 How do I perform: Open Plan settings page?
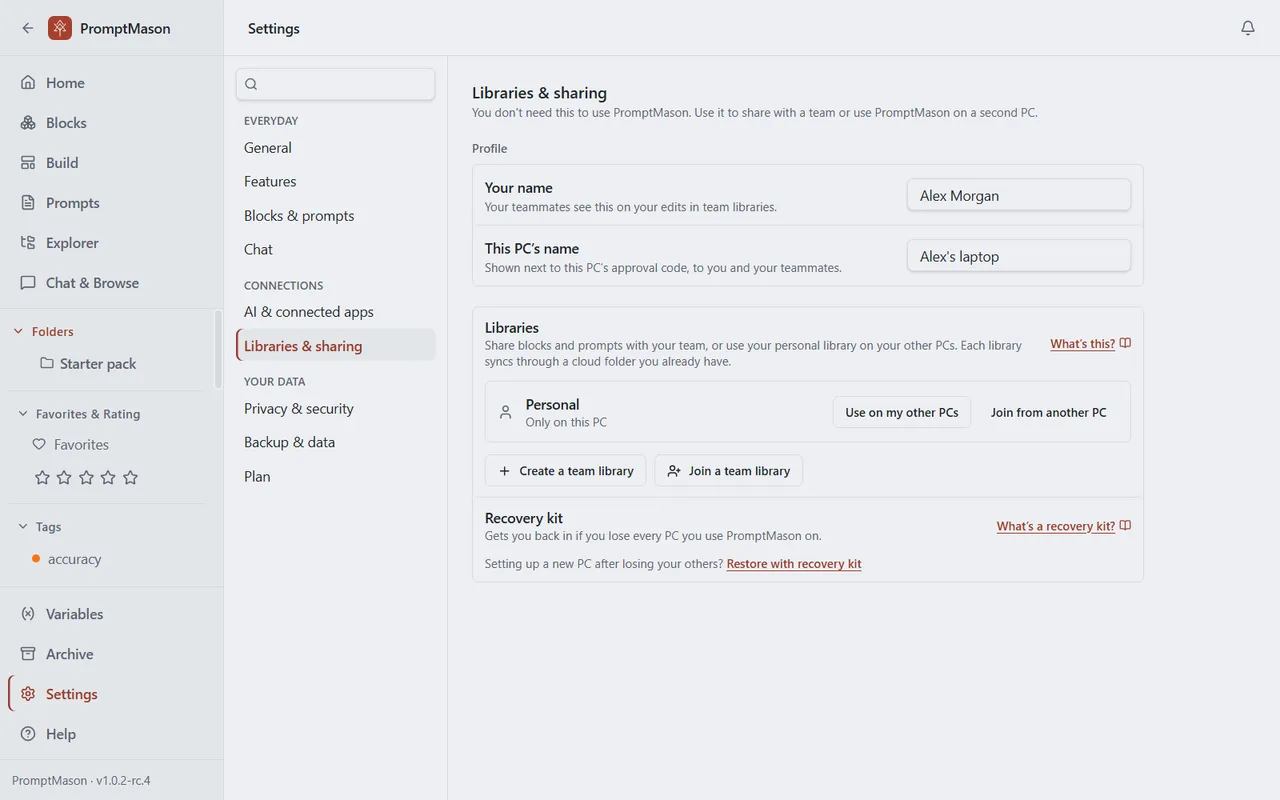(336, 477)
